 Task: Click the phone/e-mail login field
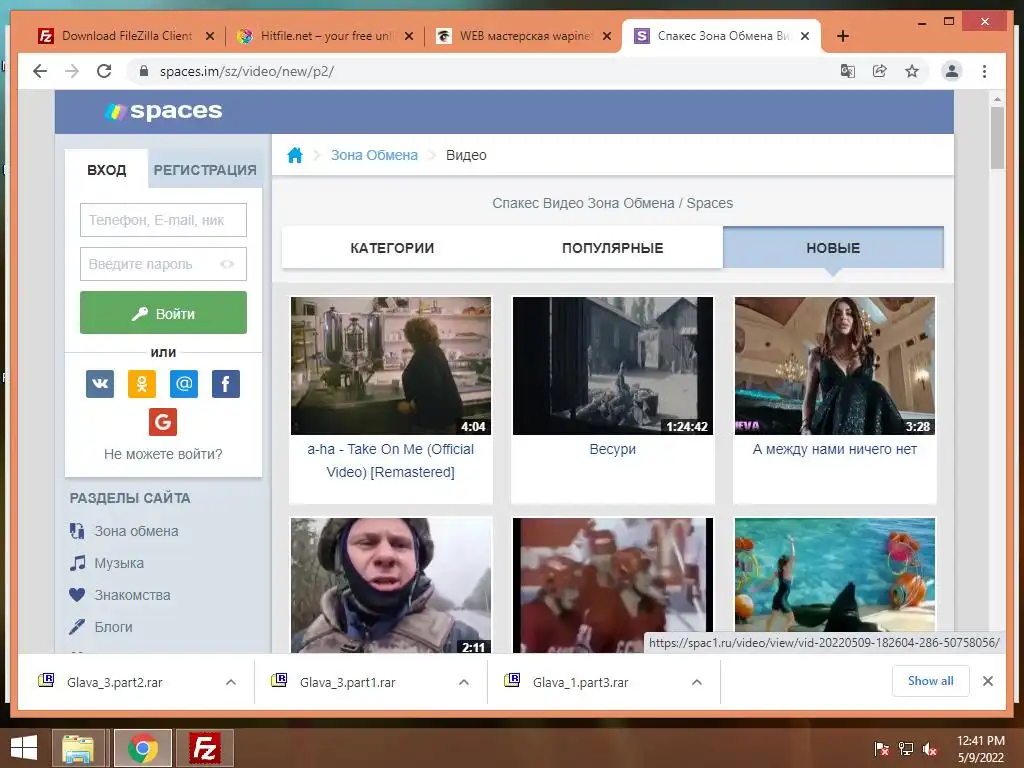tap(163, 220)
